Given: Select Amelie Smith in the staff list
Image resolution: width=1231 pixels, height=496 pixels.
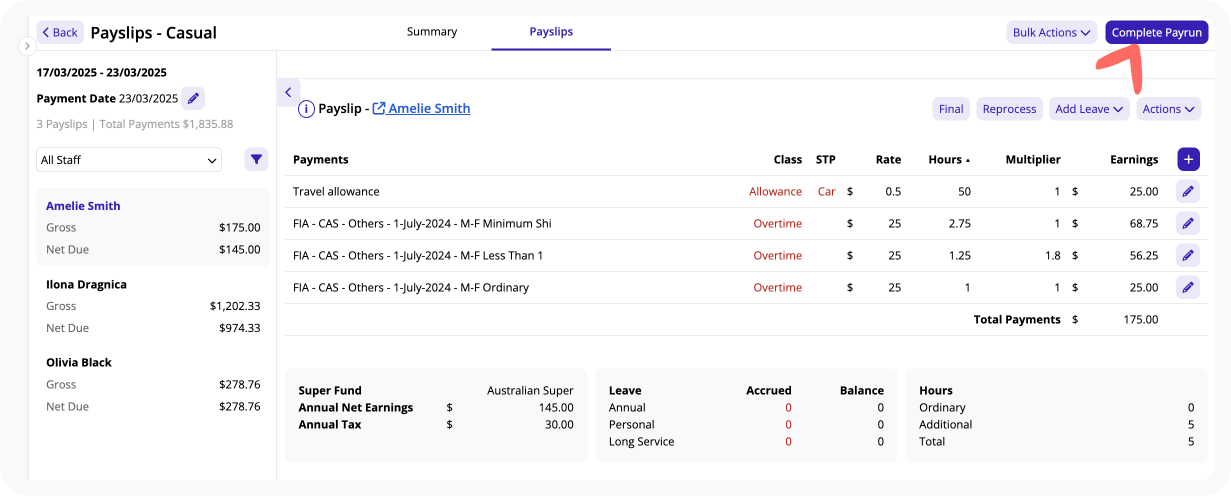Looking at the screenshot, I should [x=153, y=227].
